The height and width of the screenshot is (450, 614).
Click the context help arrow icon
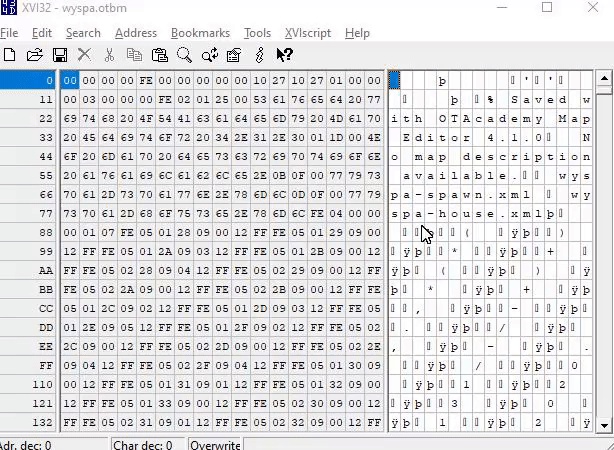(284, 55)
